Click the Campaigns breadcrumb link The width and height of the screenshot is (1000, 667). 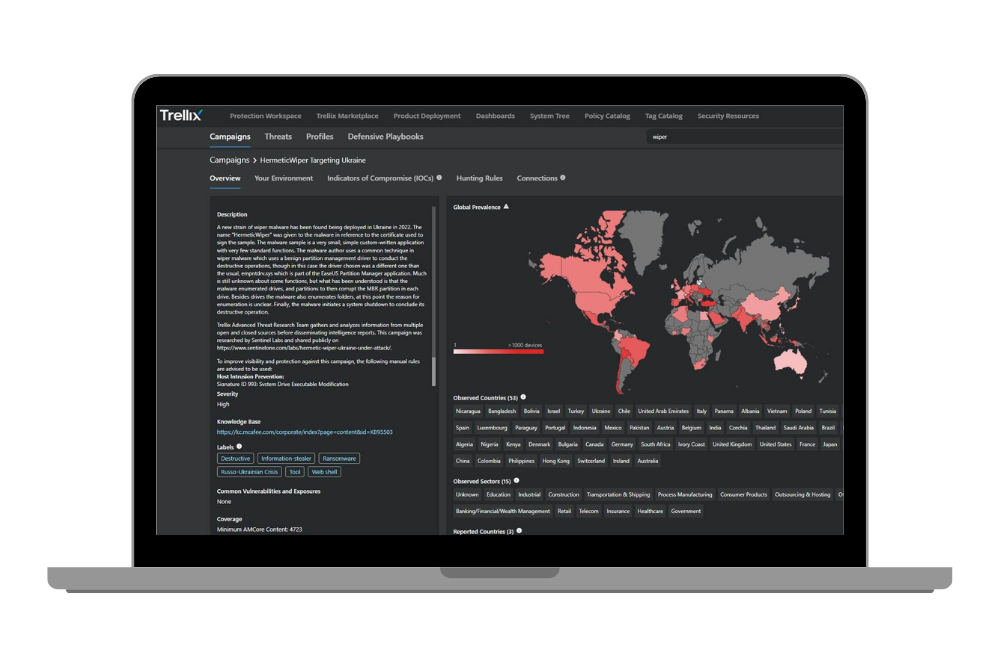(x=229, y=160)
